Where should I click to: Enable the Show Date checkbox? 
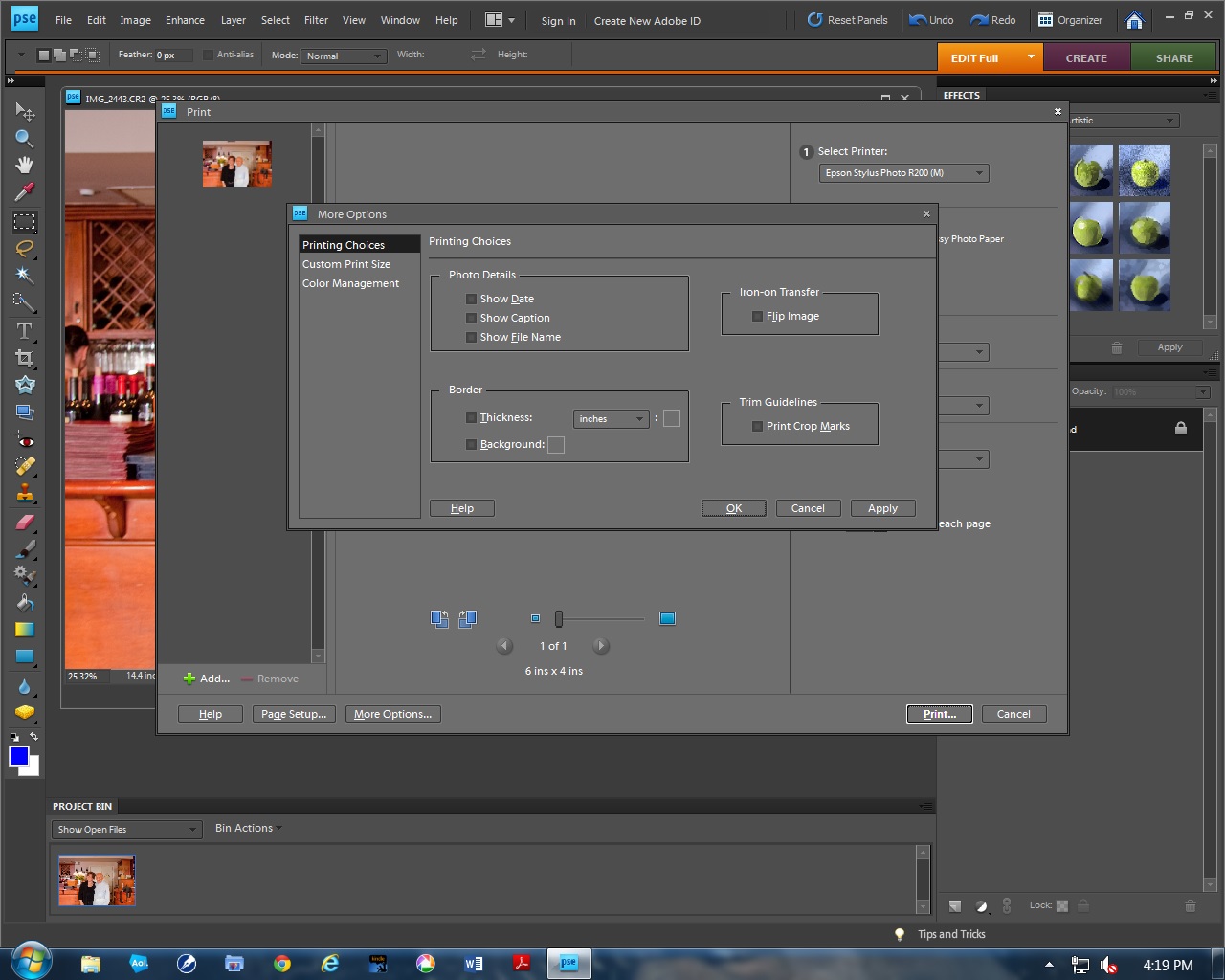point(471,300)
